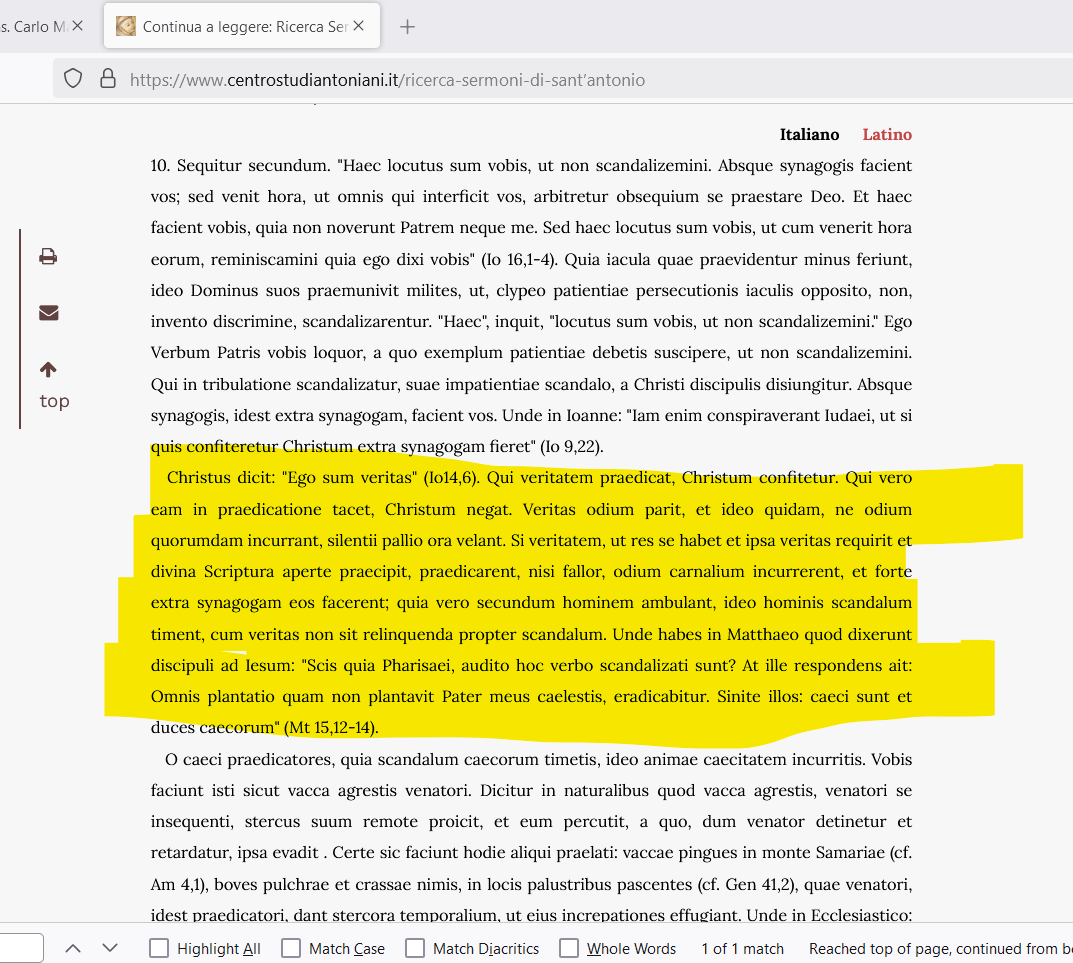Enable the Match Diacritics checkbox

pos(415,948)
